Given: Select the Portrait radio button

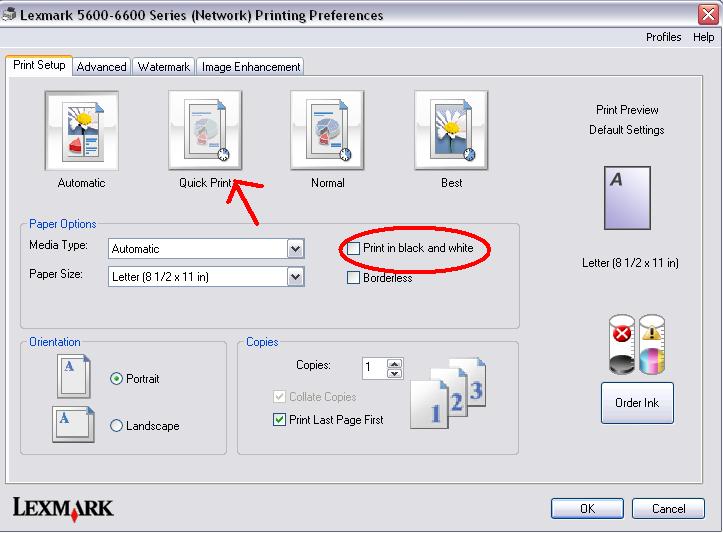Looking at the screenshot, I should (116, 379).
